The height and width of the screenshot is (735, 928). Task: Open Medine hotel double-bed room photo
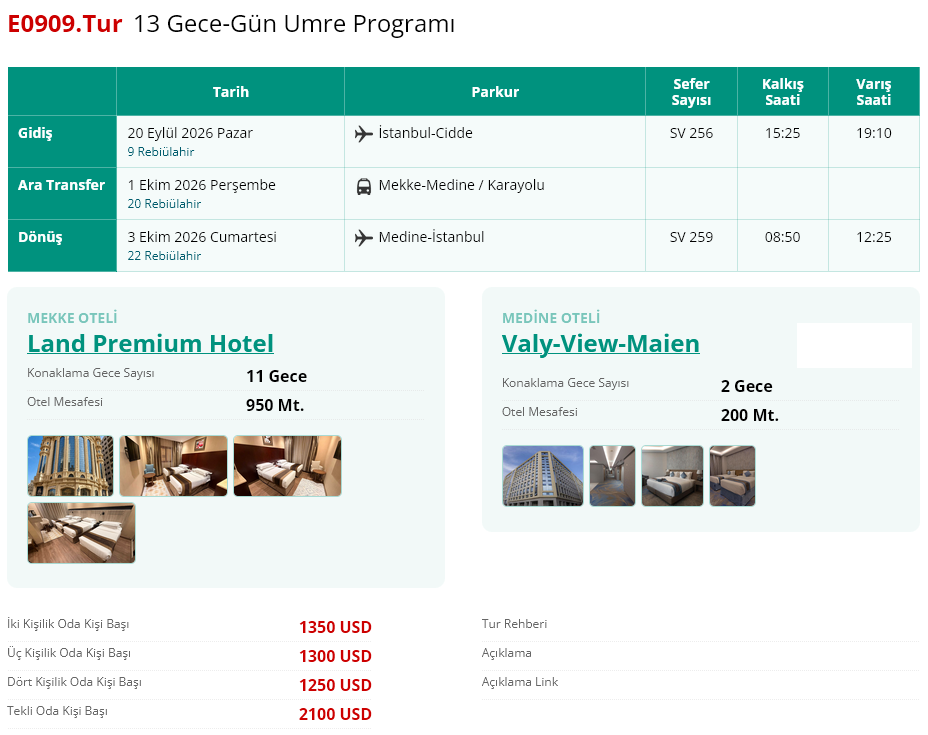tap(672, 476)
